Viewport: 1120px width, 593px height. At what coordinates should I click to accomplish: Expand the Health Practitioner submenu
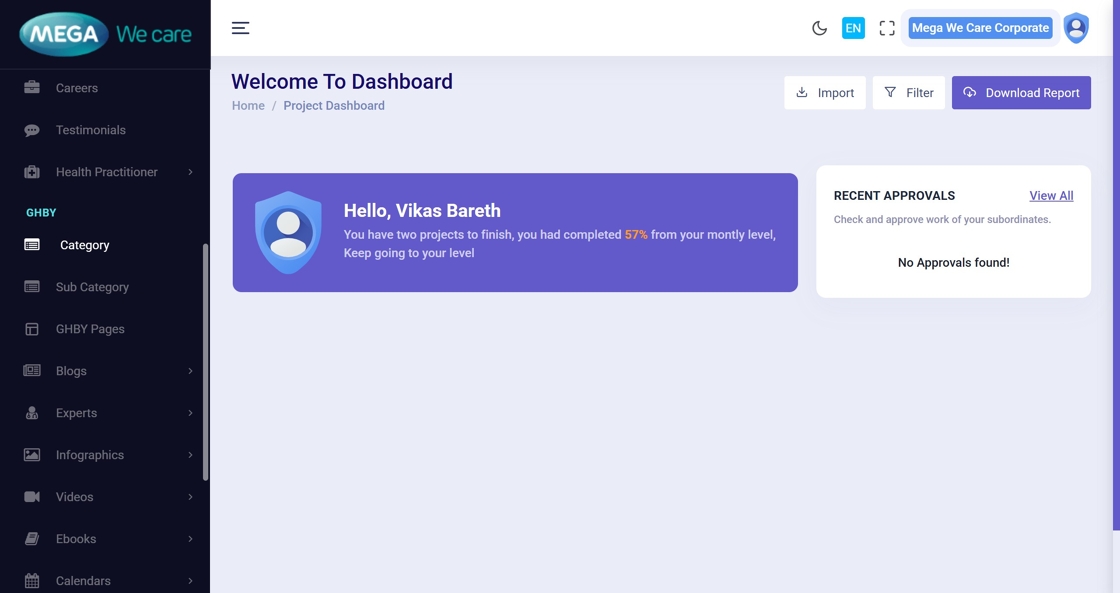[x=107, y=172]
